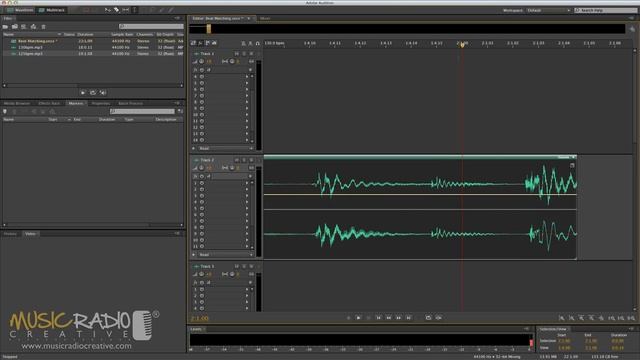The width and height of the screenshot is (640, 360).
Task: Toggle the metronome icon in editor
Action: (243, 43)
